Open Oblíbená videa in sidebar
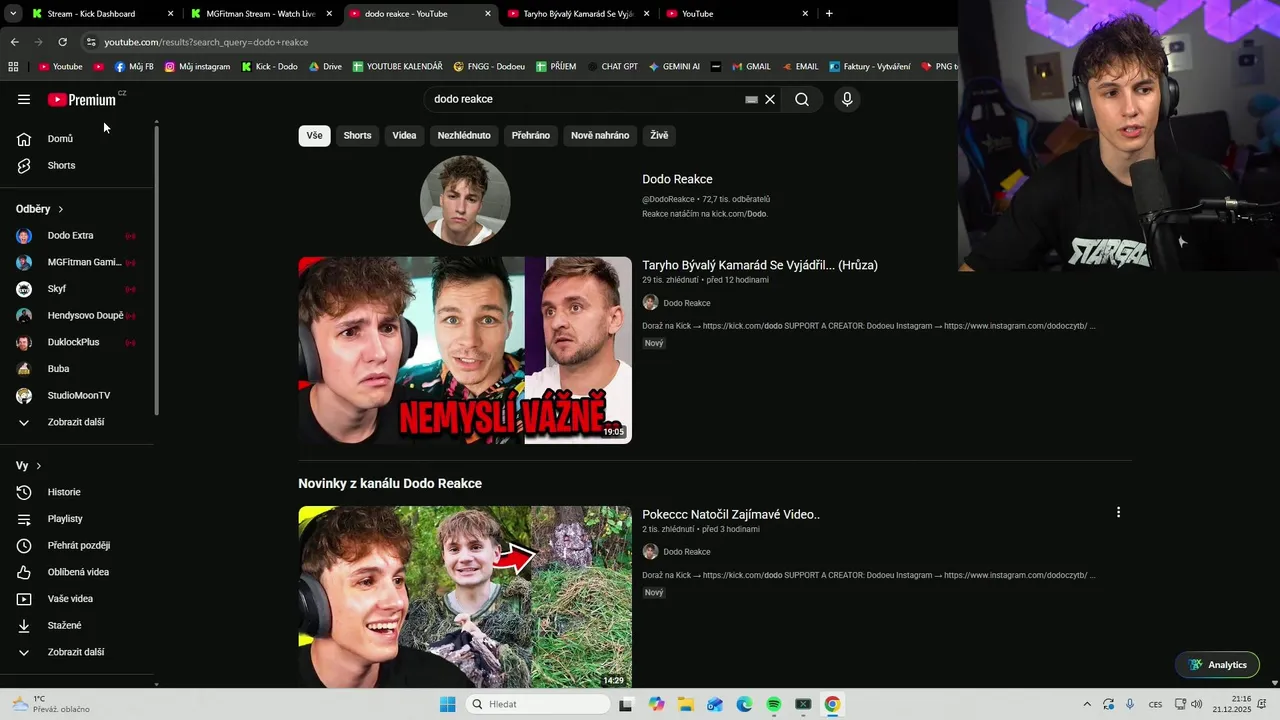Image resolution: width=1280 pixels, height=720 pixels. (x=78, y=572)
